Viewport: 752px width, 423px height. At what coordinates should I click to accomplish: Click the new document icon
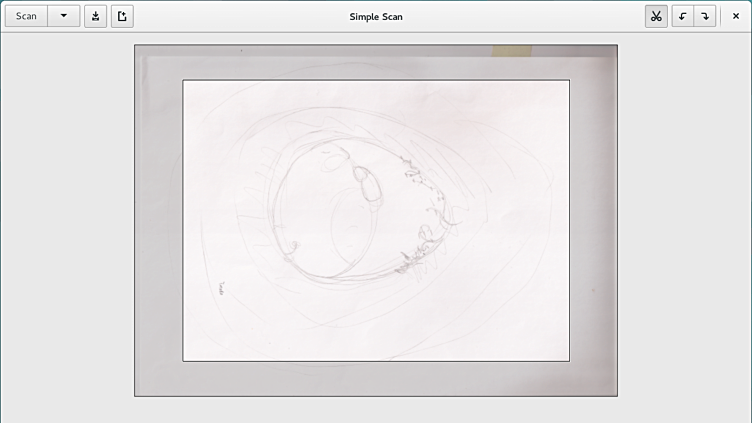click(x=122, y=16)
